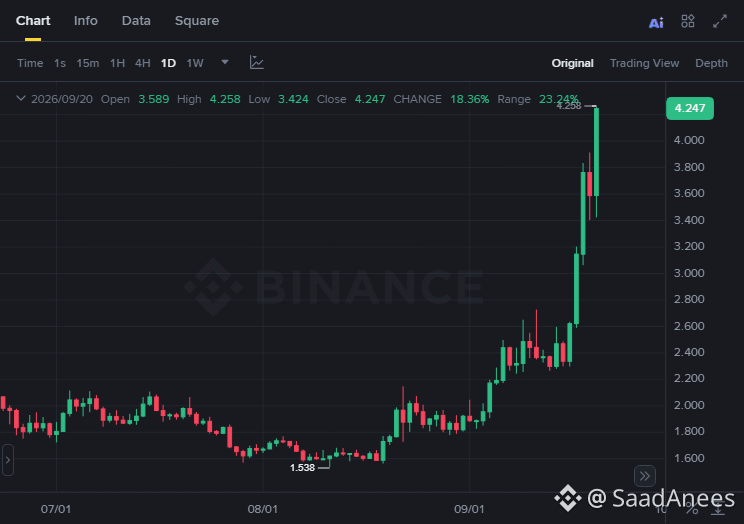Open the AI analysis icon
The height and width of the screenshot is (524, 744).
pos(656,22)
